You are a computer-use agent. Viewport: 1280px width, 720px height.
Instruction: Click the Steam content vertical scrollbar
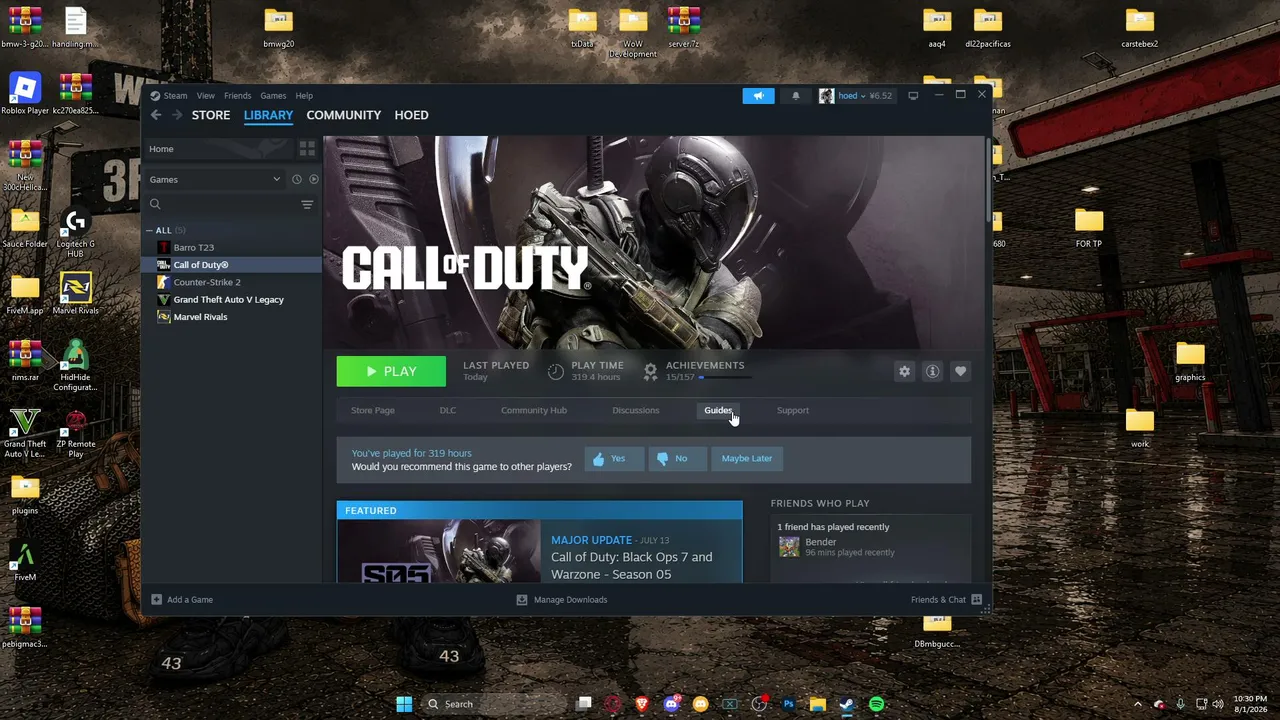pyautogui.click(x=989, y=180)
